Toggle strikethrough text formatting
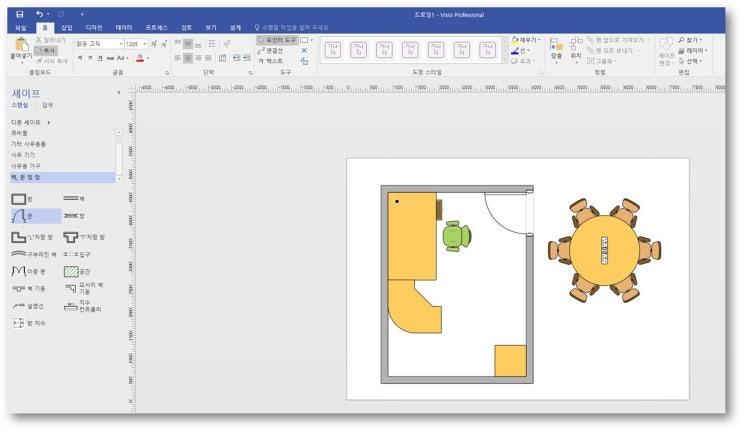 (110, 58)
